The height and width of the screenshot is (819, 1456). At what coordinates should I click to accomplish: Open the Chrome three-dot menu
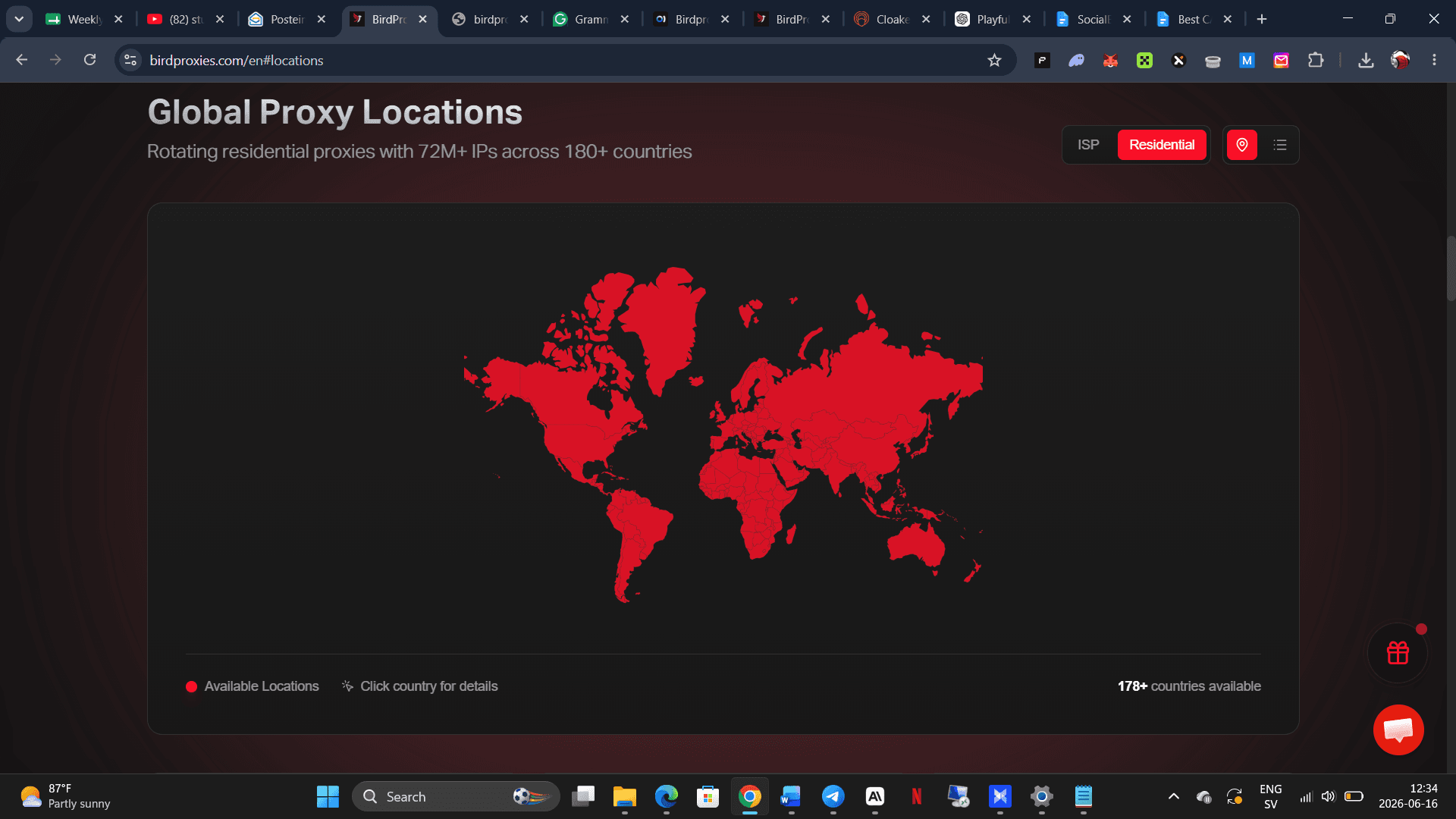click(1434, 60)
